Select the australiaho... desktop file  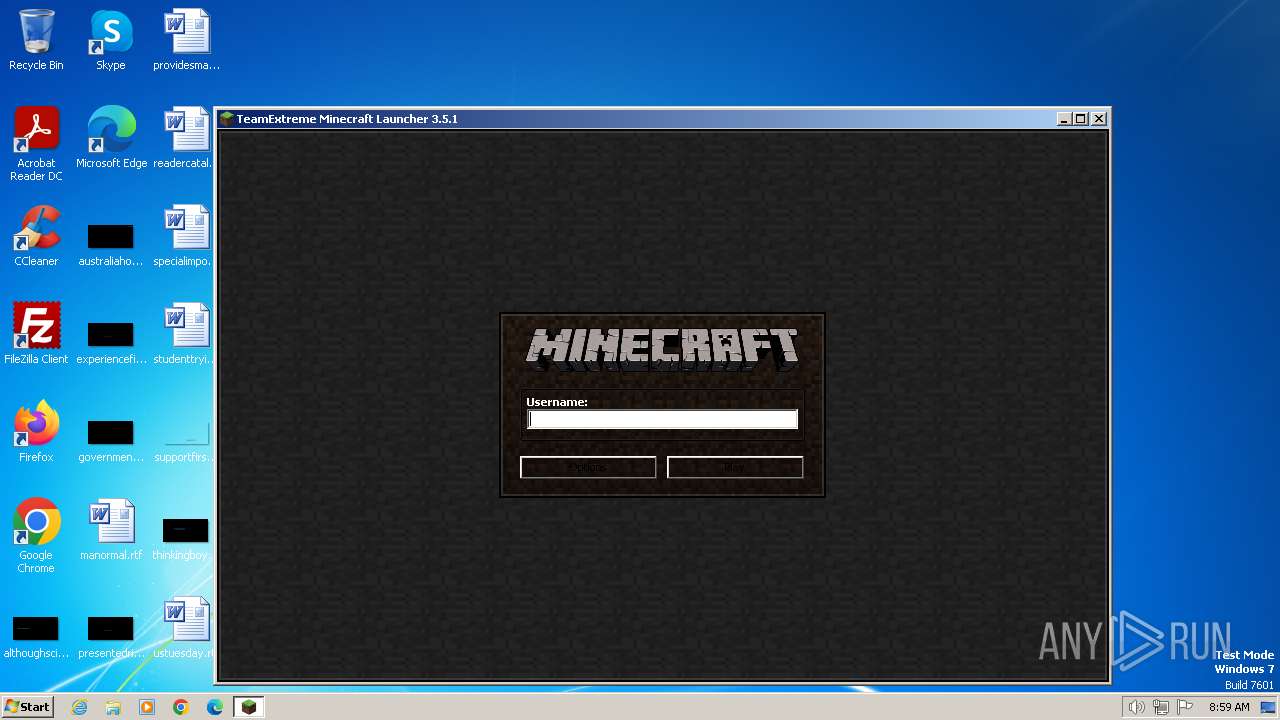tap(111, 245)
